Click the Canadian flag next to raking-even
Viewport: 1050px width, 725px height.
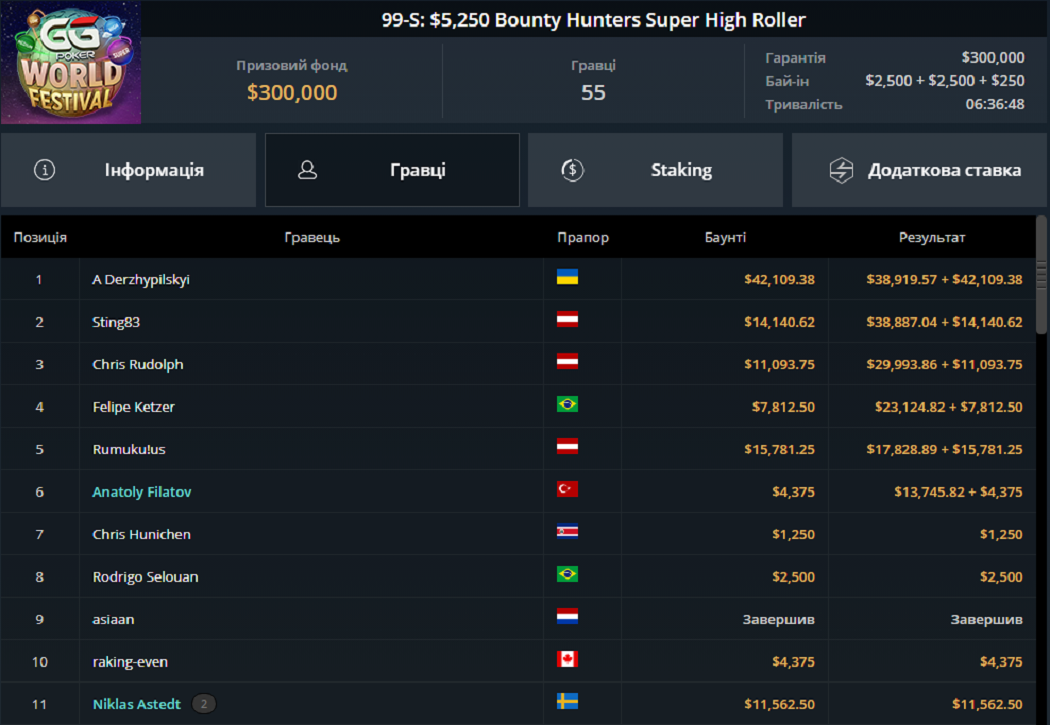(x=567, y=661)
